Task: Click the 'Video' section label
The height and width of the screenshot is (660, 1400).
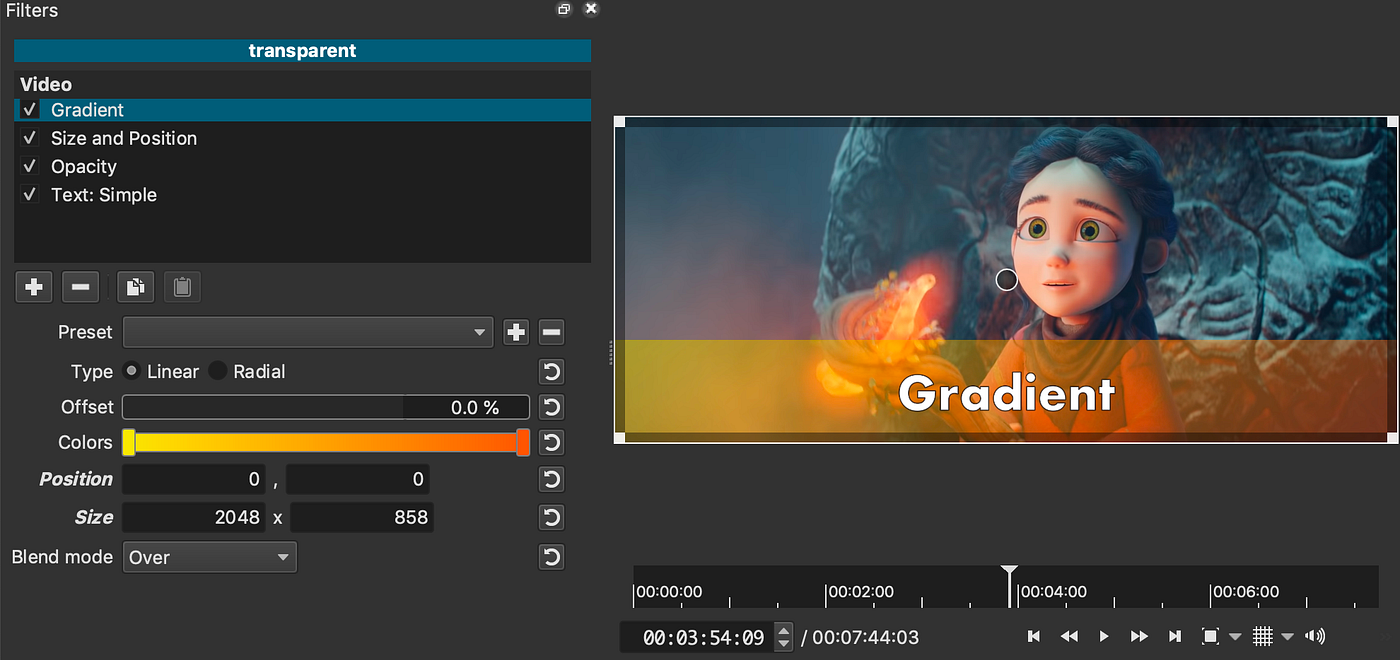Action: (x=46, y=85)
